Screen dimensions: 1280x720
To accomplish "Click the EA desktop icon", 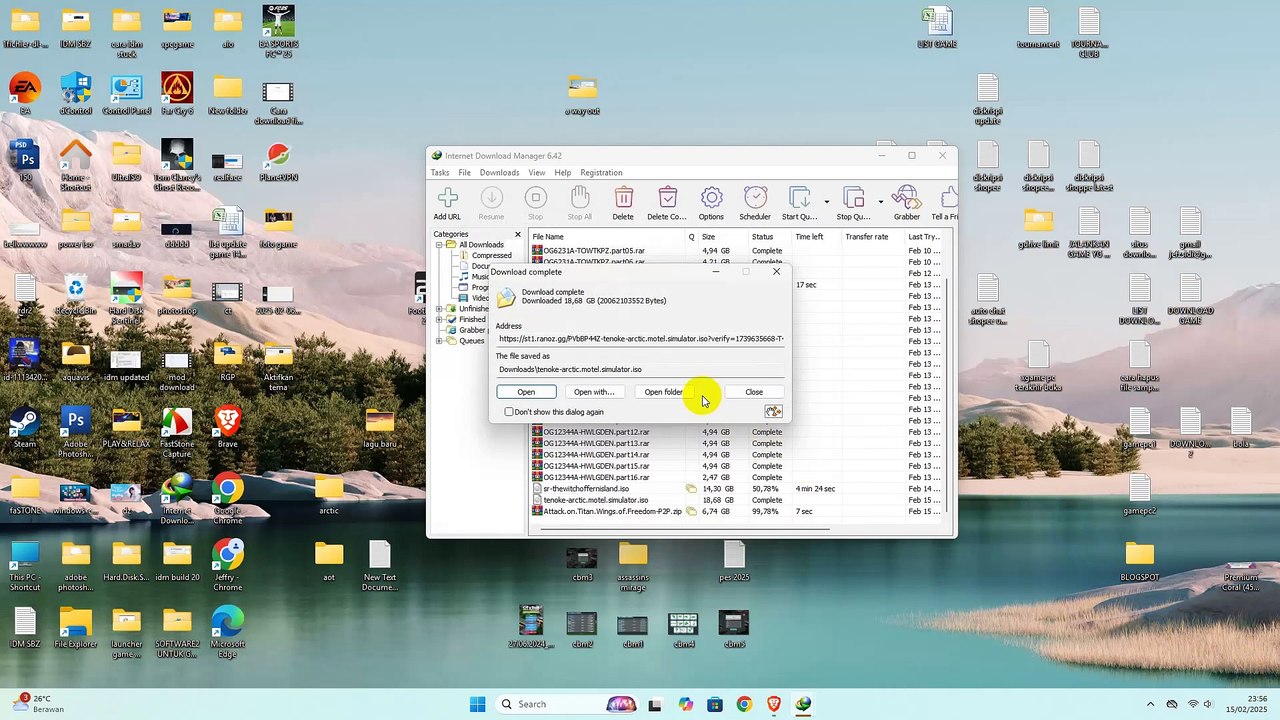I will point(25,88).
